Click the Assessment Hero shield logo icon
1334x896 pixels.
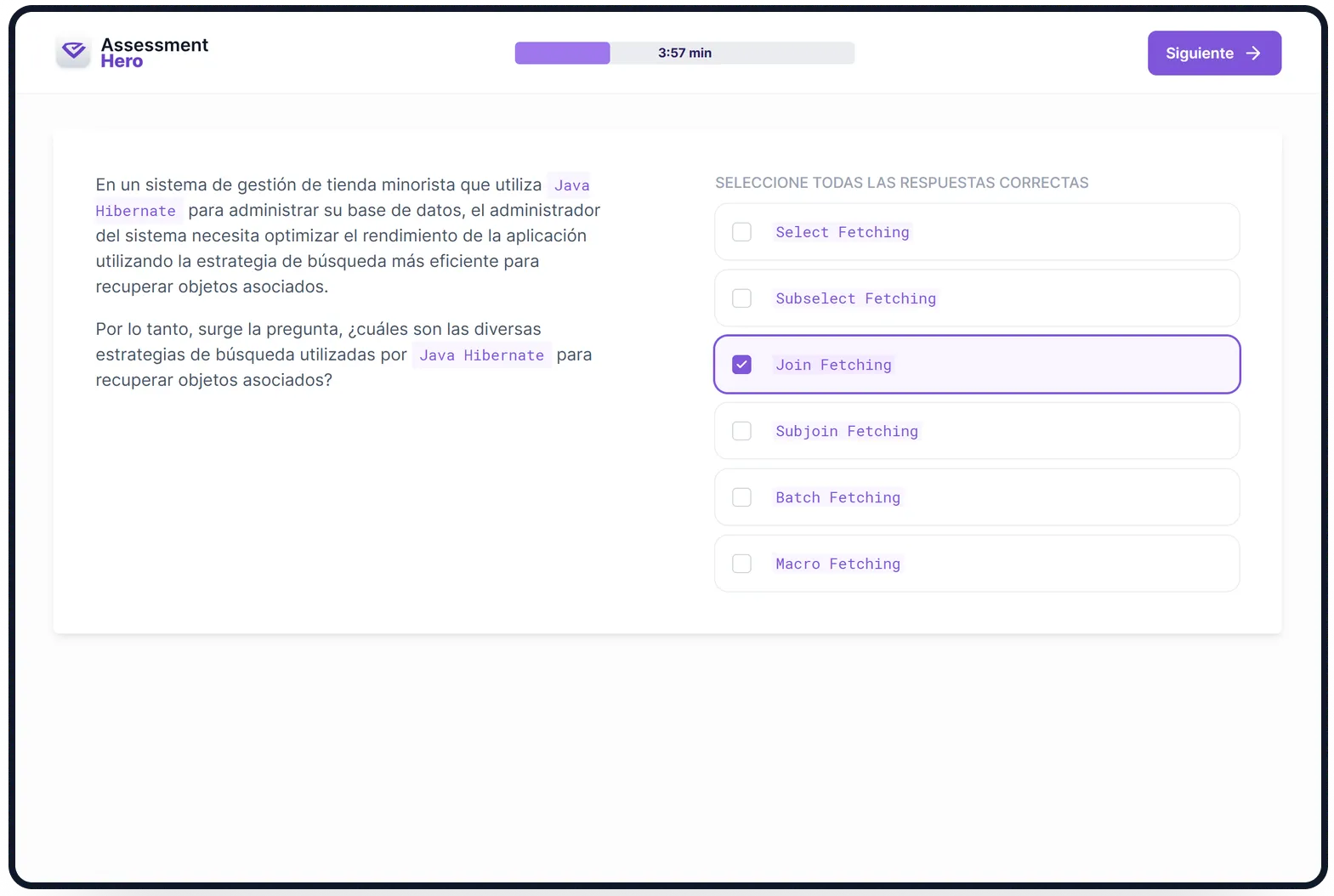(x=74, y=53)
